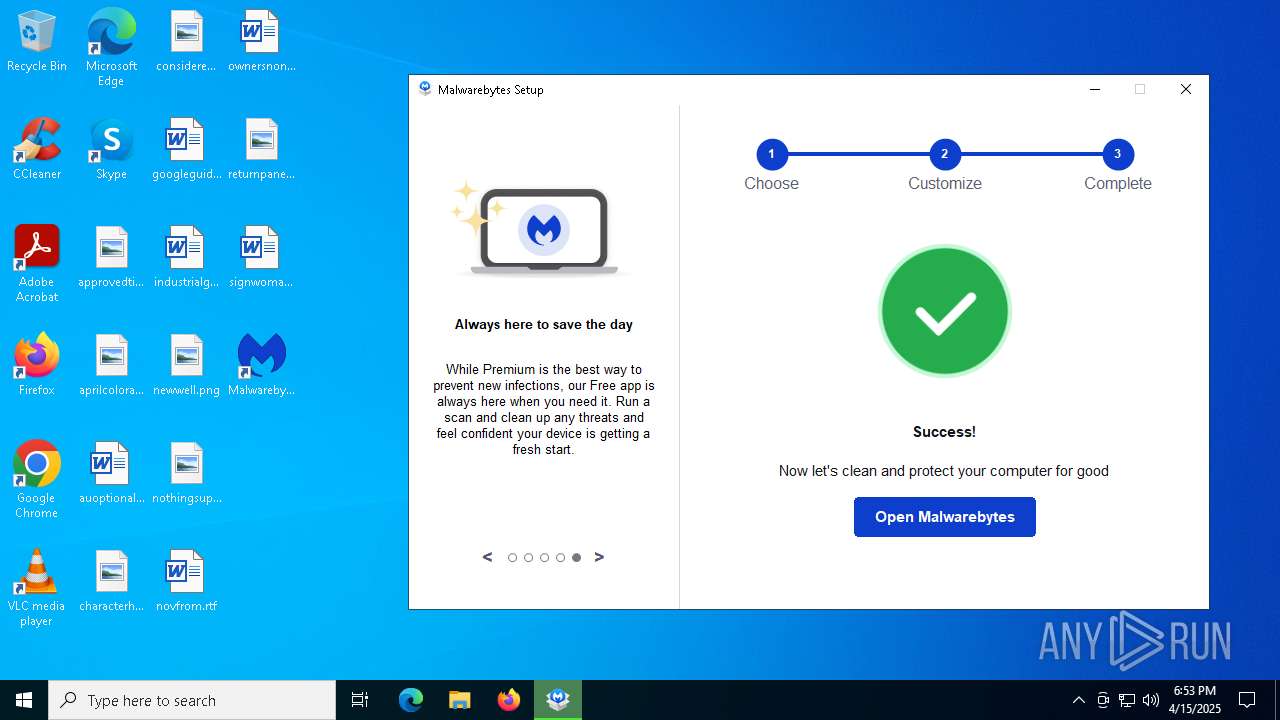
Task: Open the volume control tray icon
Action: (1150, 700)
